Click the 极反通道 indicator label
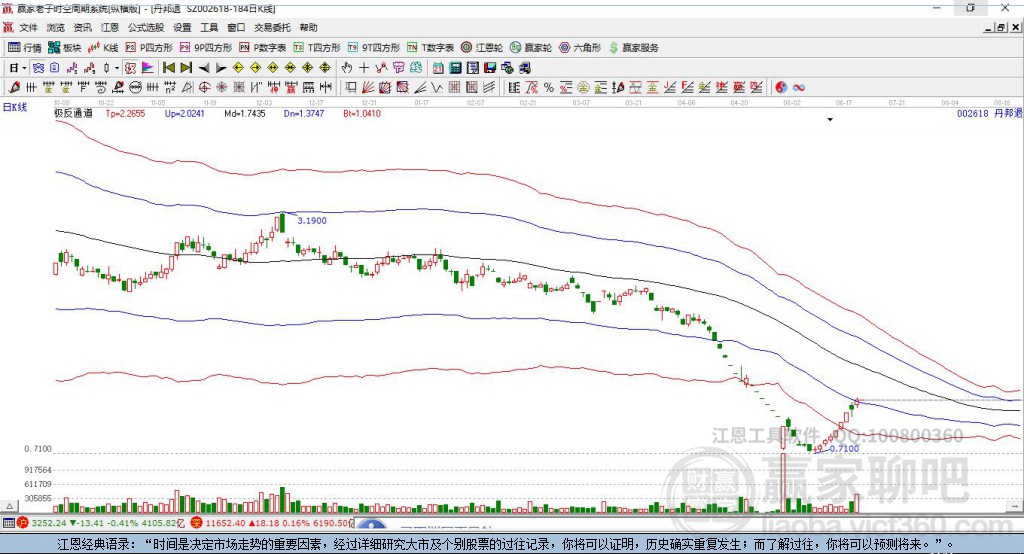The image size is (1024, 554). tap(73, 113)
